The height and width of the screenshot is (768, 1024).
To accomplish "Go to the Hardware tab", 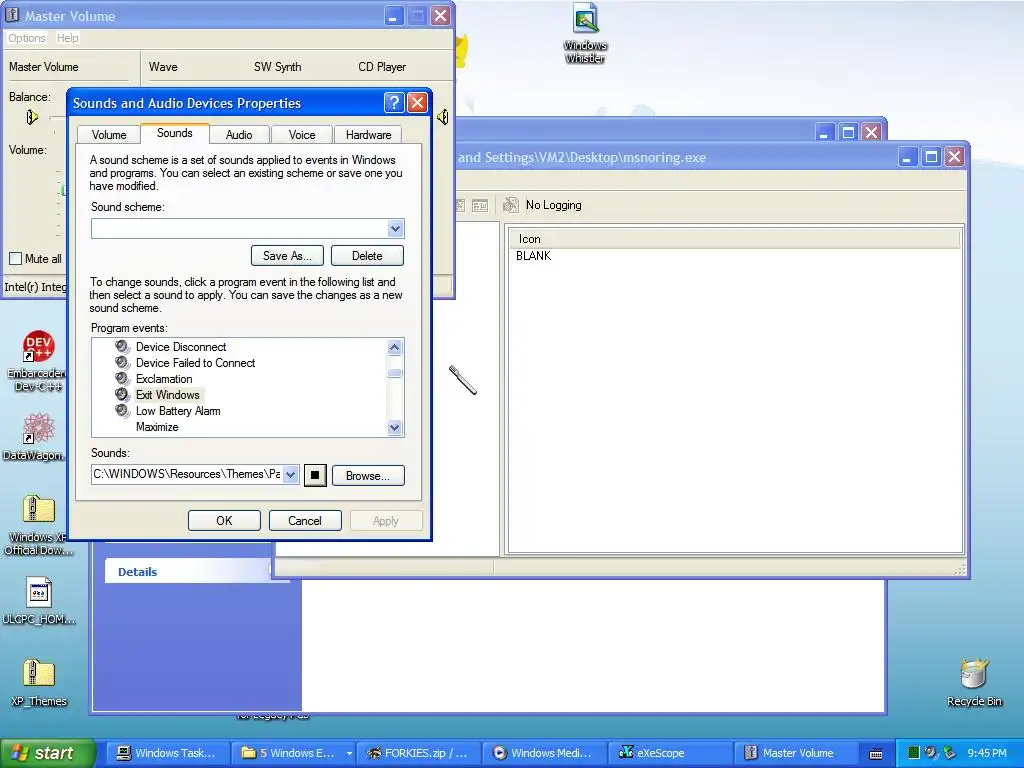I will [368, 135].
